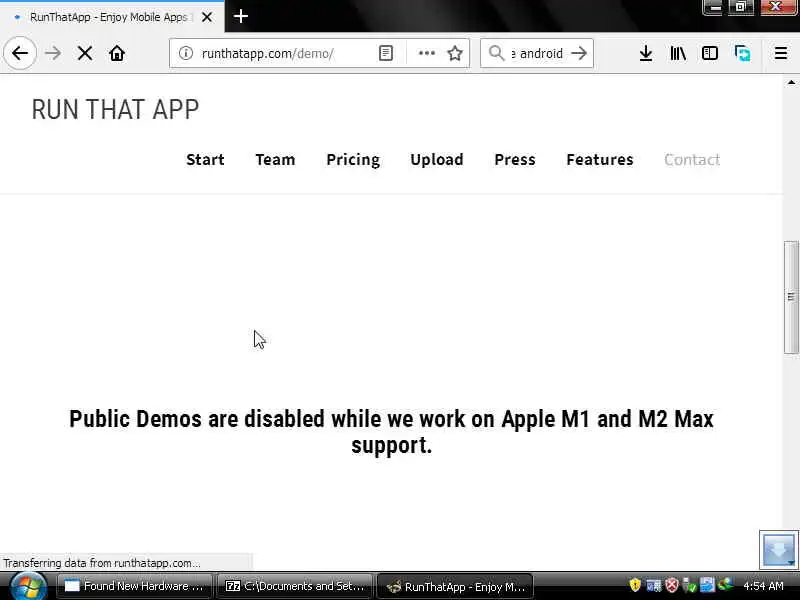
Task: Click the red X alert tray icon
Action: click(671, 585)
